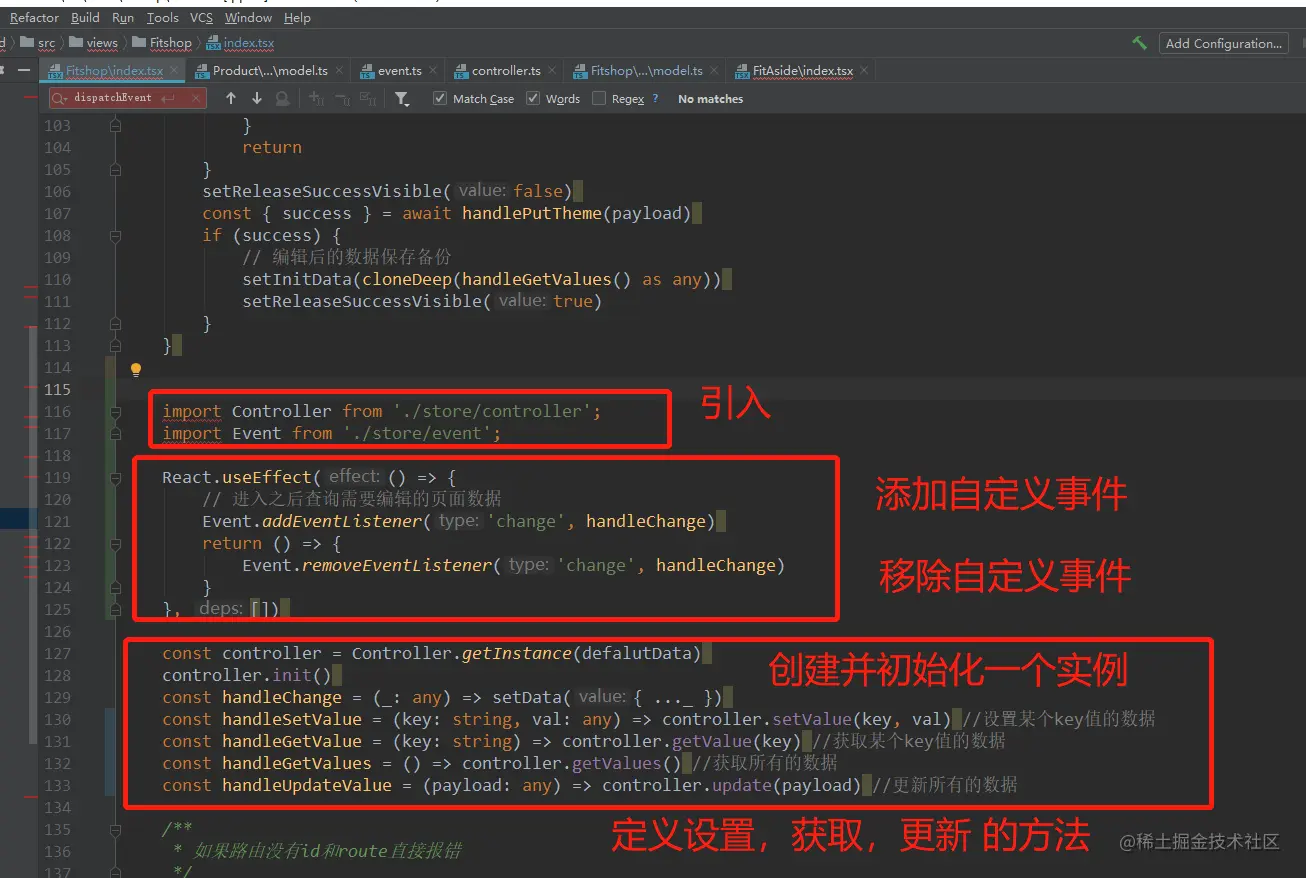
Task: Collapse the useEffect block at line 119
Action: click(115, 477)
